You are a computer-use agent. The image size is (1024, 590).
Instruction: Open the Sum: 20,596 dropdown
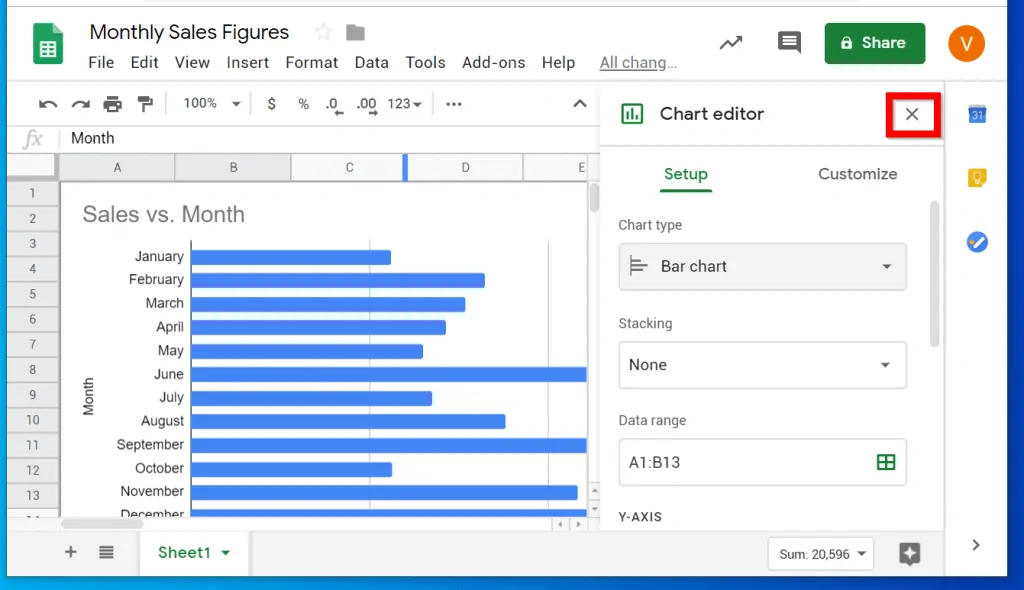[820, 554]
